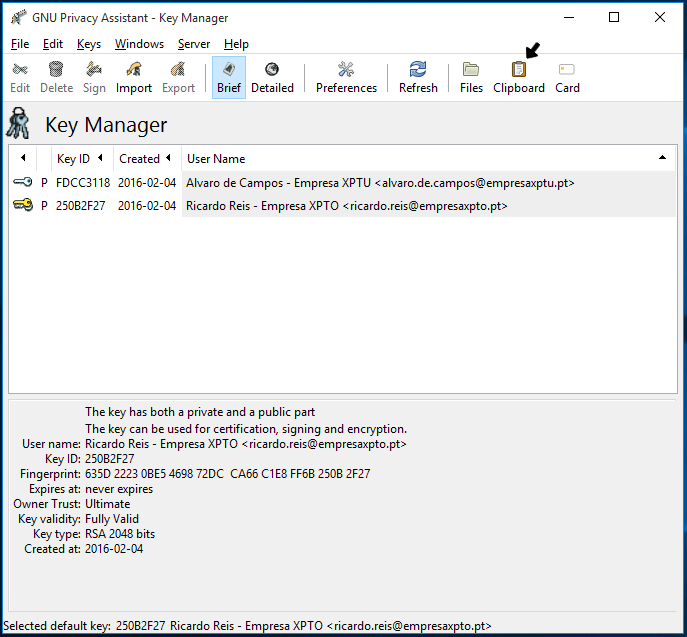Open the Help menu
Screen dimensions: 687x637
(236, 44)
